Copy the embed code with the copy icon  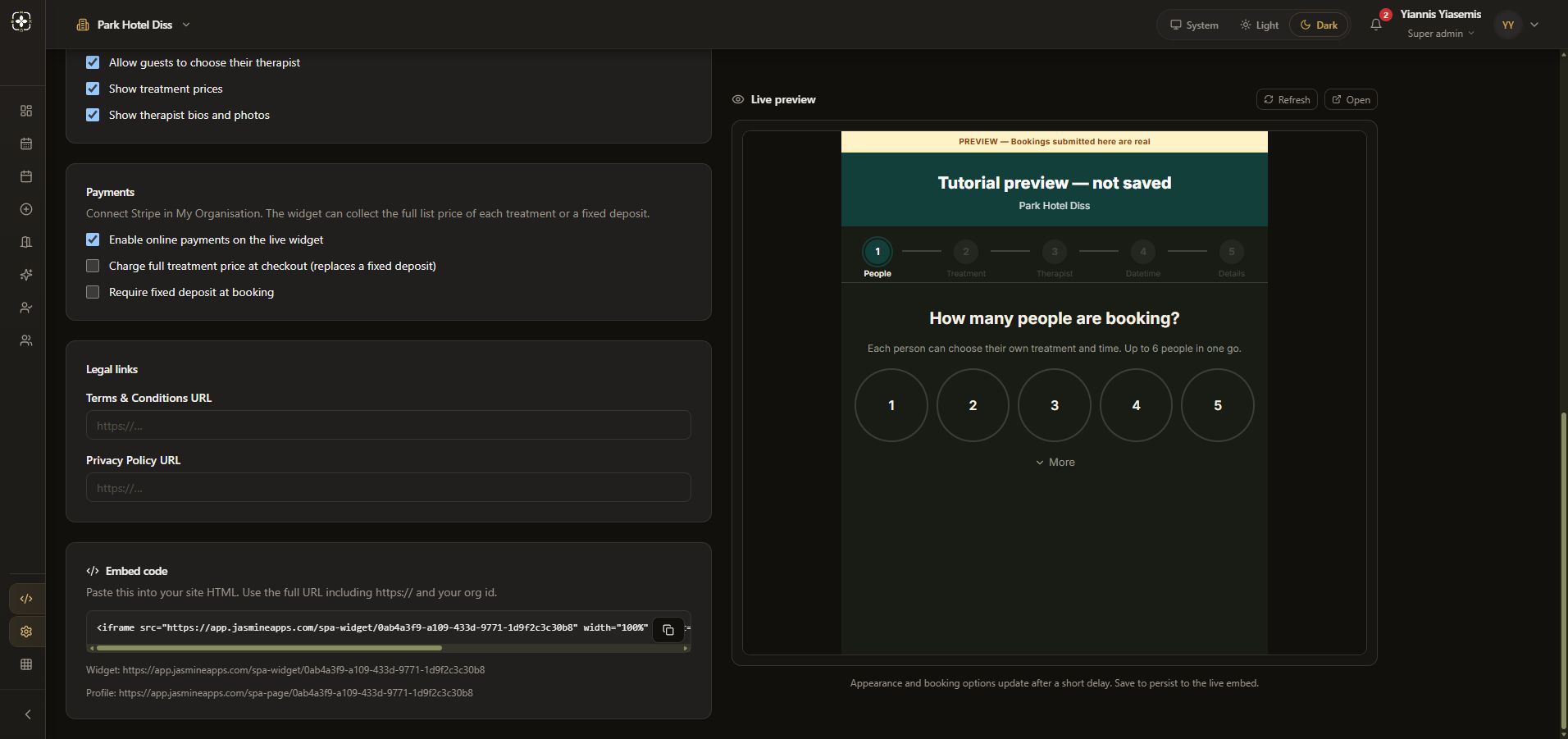(x=668, y=630)
